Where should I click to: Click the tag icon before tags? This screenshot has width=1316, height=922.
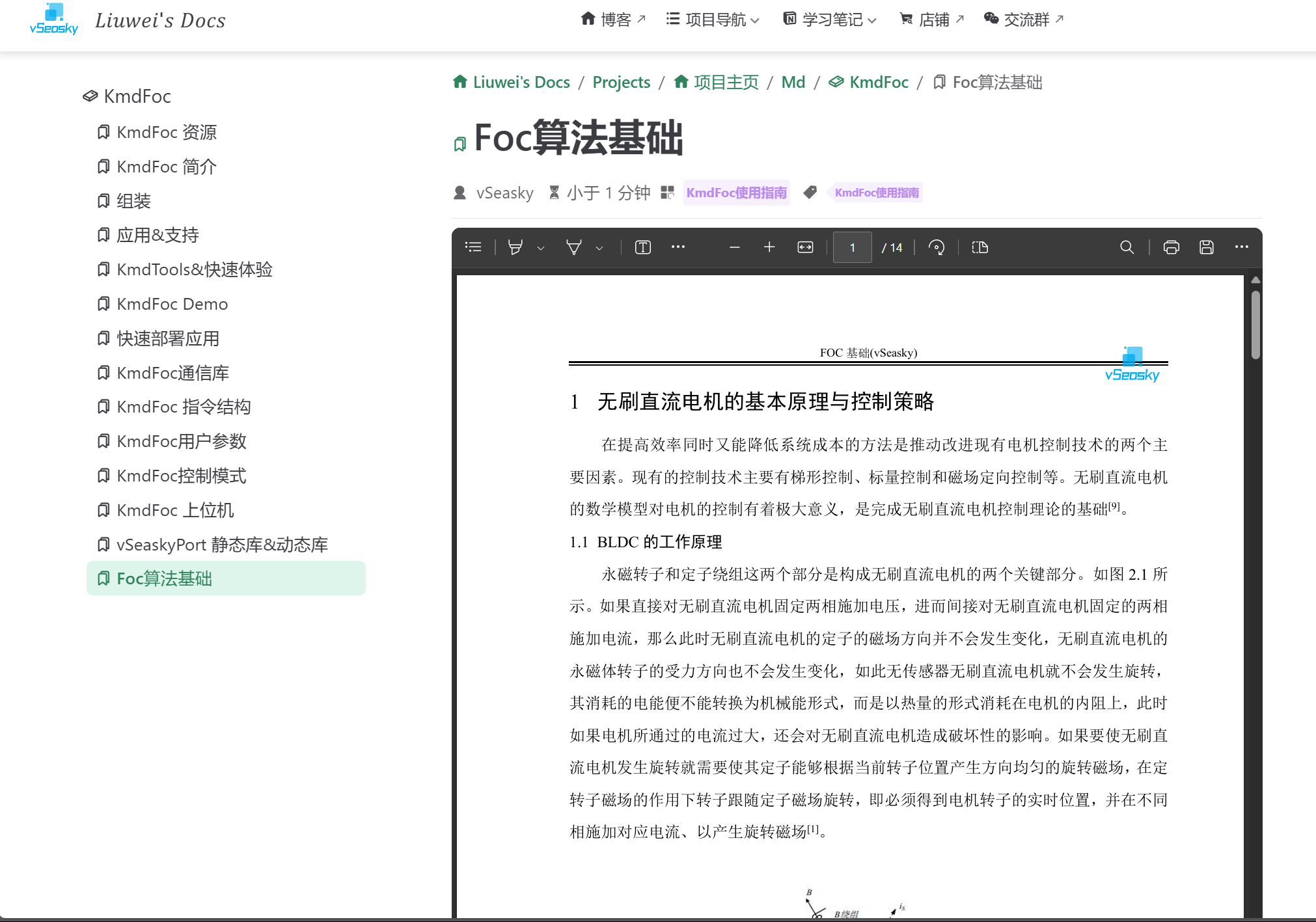[x=810, y=193]
